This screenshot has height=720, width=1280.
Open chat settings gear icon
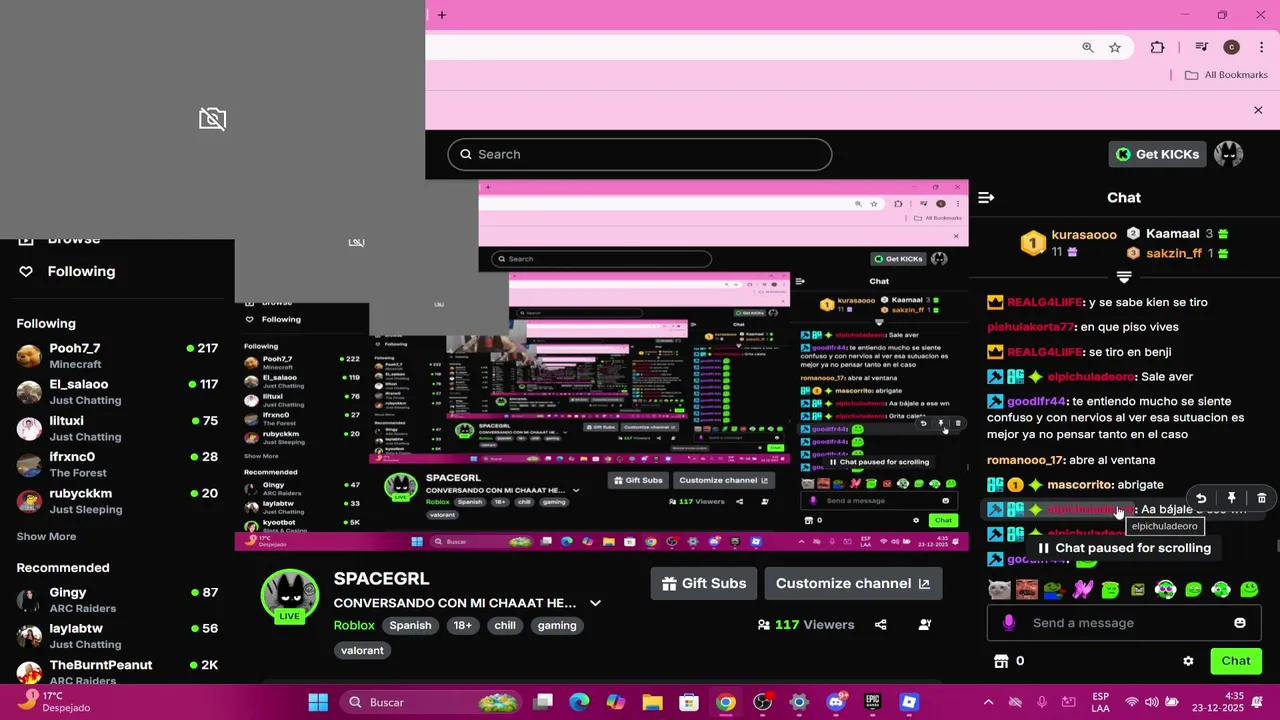coord(1188,661)
